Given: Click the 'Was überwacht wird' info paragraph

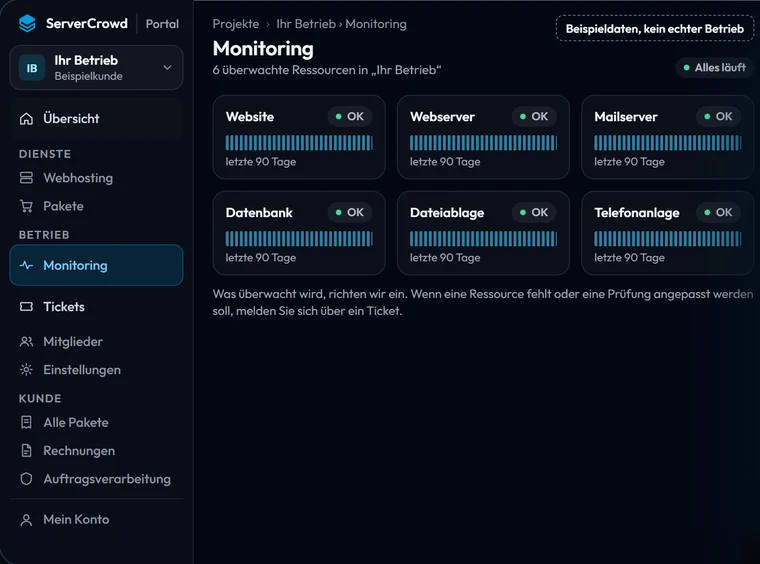Looking at the screenshot, I should pos(483,302).
